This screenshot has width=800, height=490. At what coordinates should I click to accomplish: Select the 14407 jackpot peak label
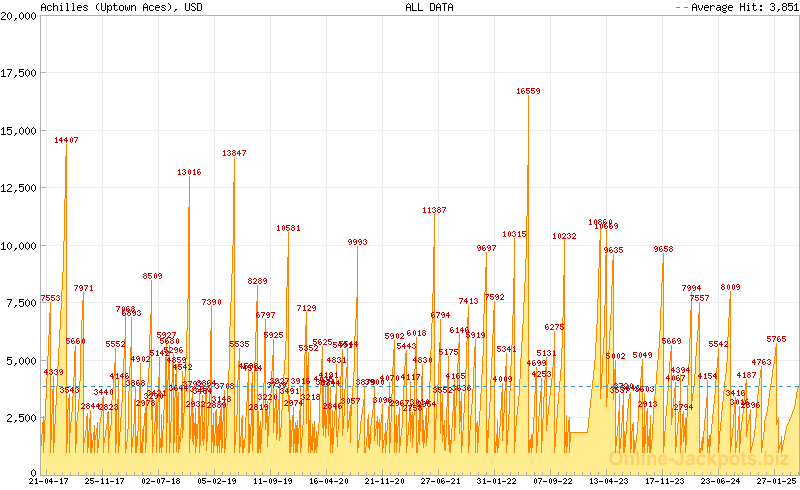coord(66,140)
